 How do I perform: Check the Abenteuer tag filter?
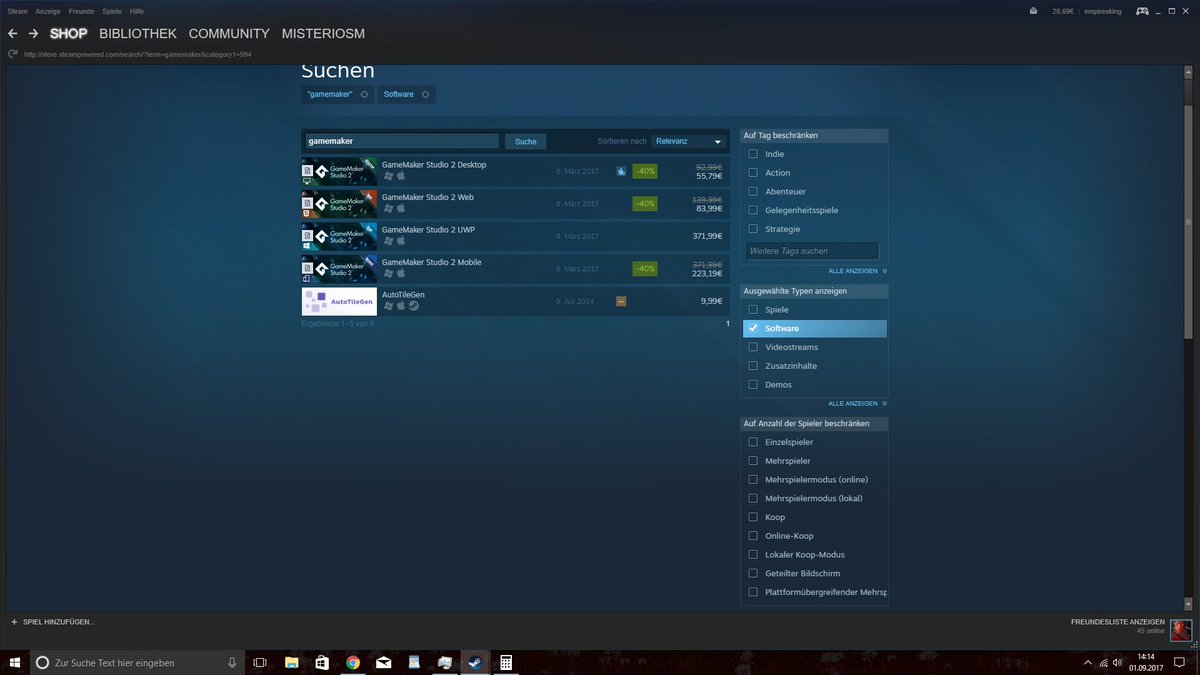753,191
